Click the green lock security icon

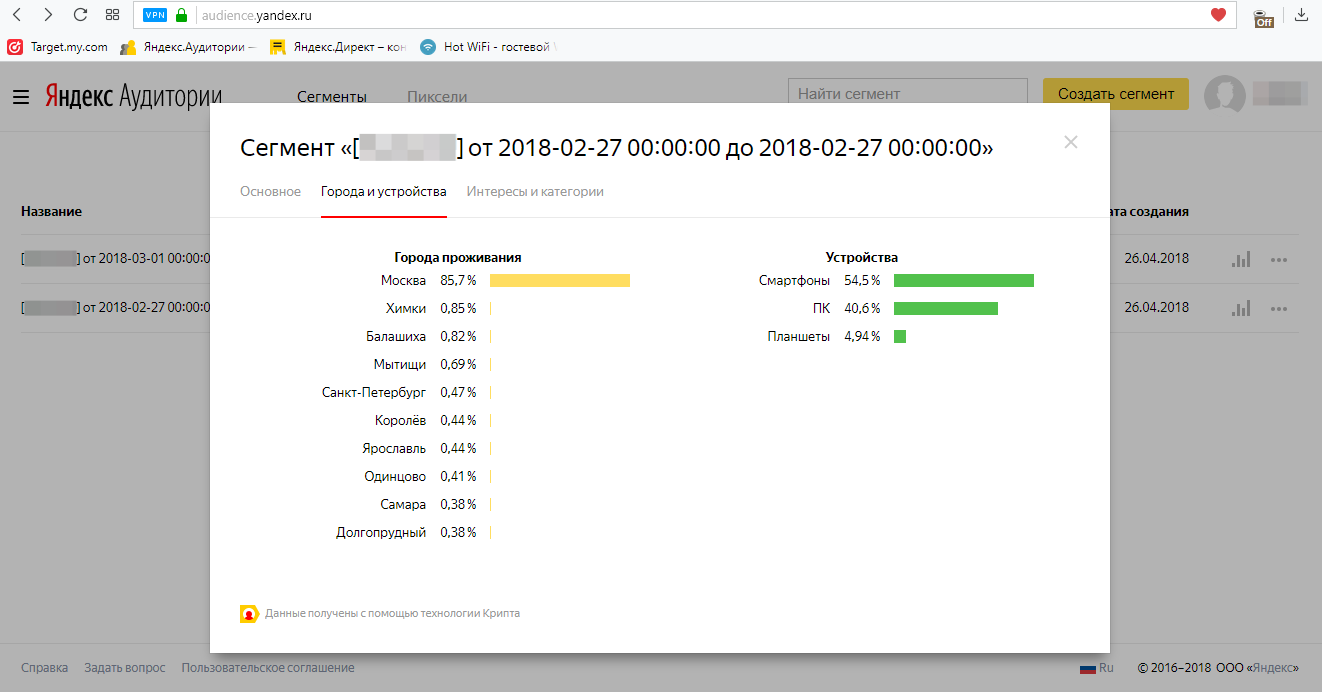coord(181,15)
